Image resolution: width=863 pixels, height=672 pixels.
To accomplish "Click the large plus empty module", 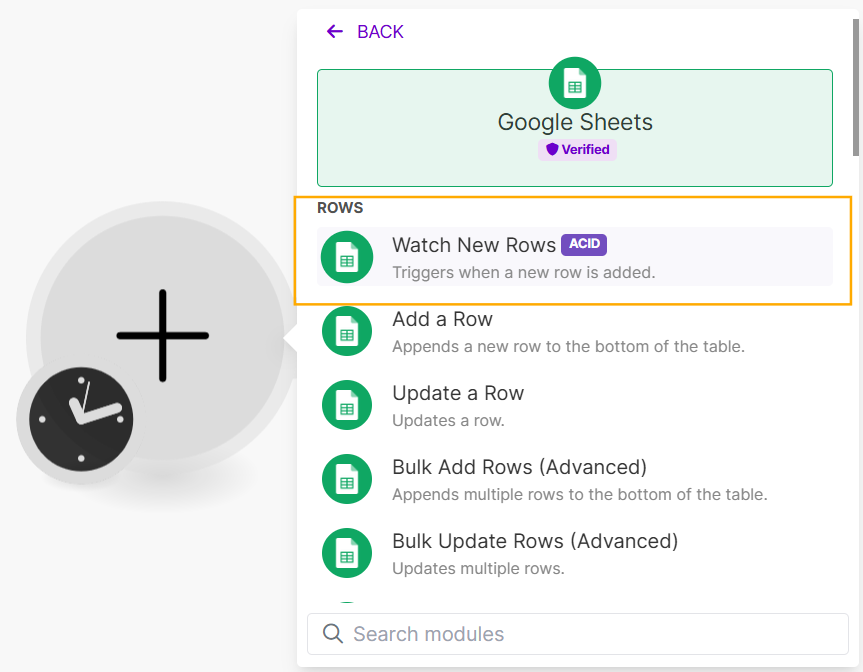I will point(163,335).
